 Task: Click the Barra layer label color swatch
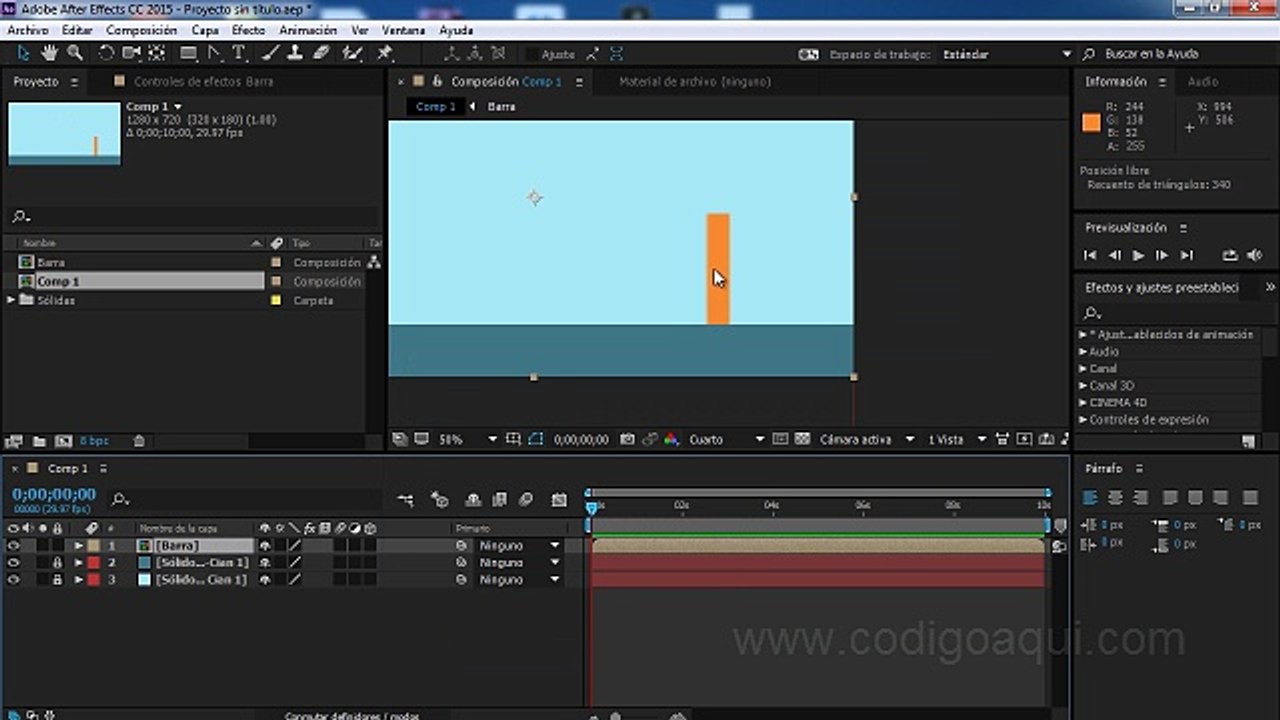click(x=93, y=546)
